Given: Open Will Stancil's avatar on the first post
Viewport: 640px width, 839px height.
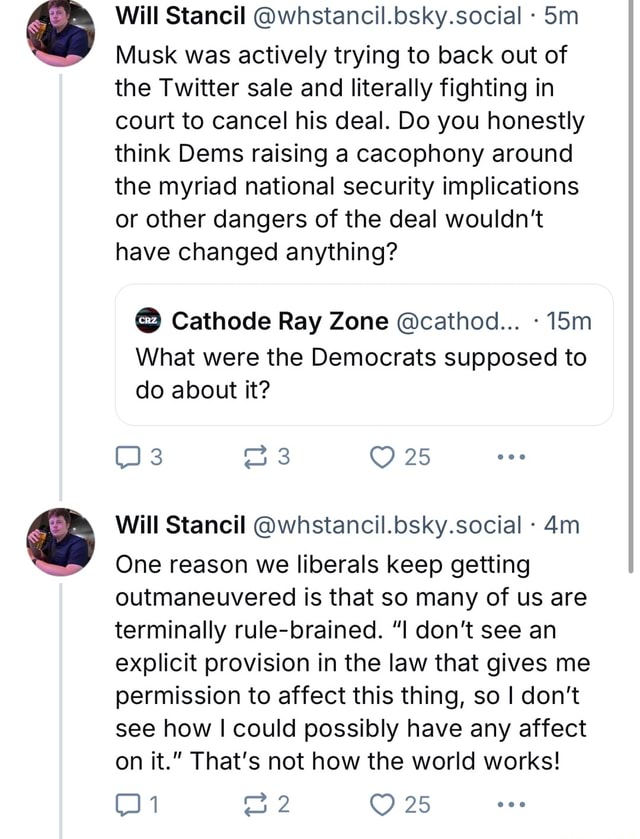Looking at the screenshot, I should 60,32.
